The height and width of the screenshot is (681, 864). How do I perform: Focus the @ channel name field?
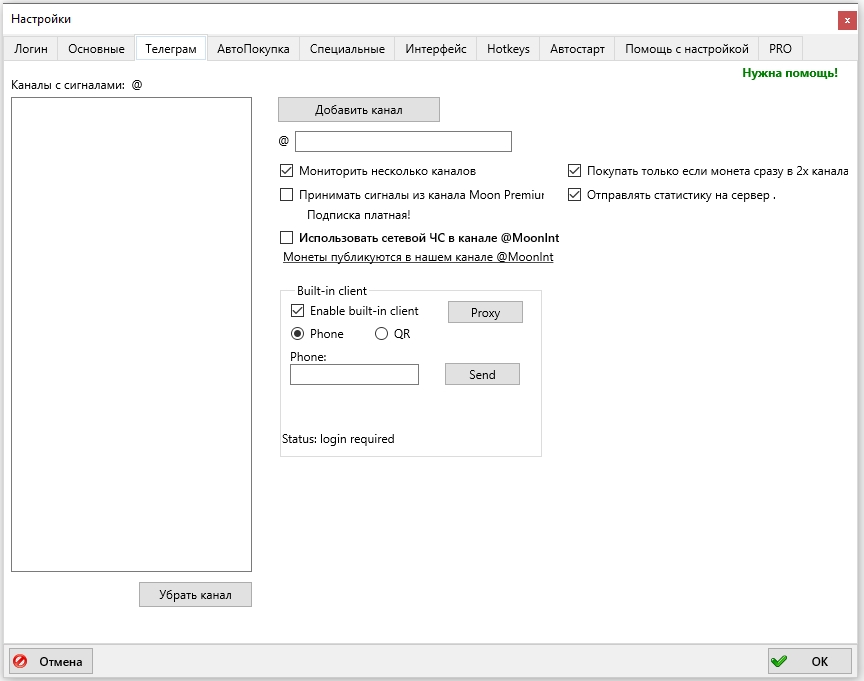403,141
